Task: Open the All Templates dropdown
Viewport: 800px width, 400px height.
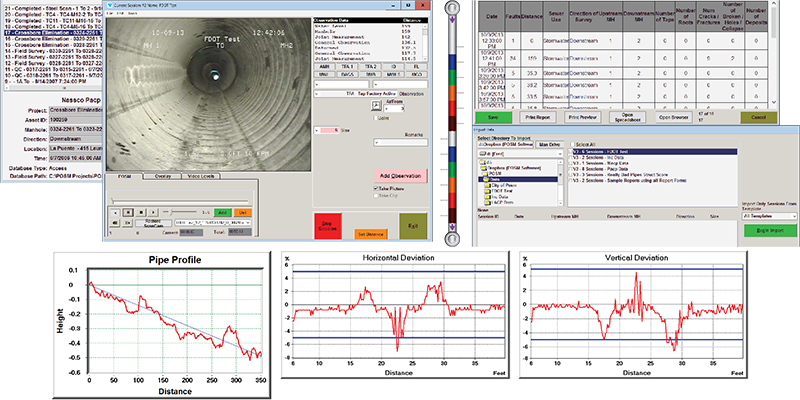Action: (769, 217)
